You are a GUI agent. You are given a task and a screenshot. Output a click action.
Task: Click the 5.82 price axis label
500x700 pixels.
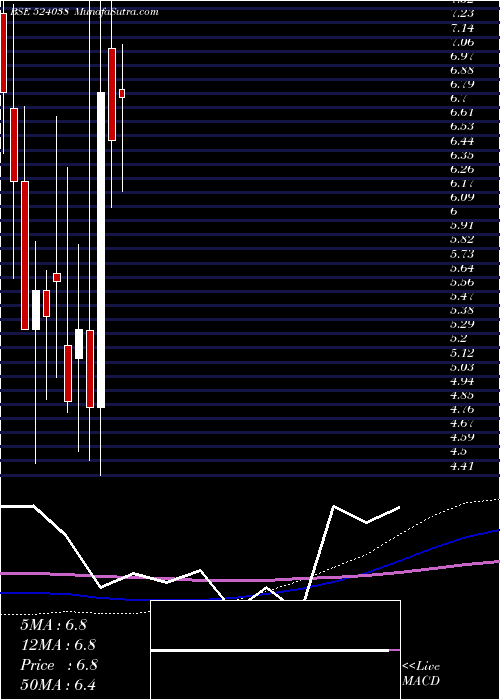point(462,240)
